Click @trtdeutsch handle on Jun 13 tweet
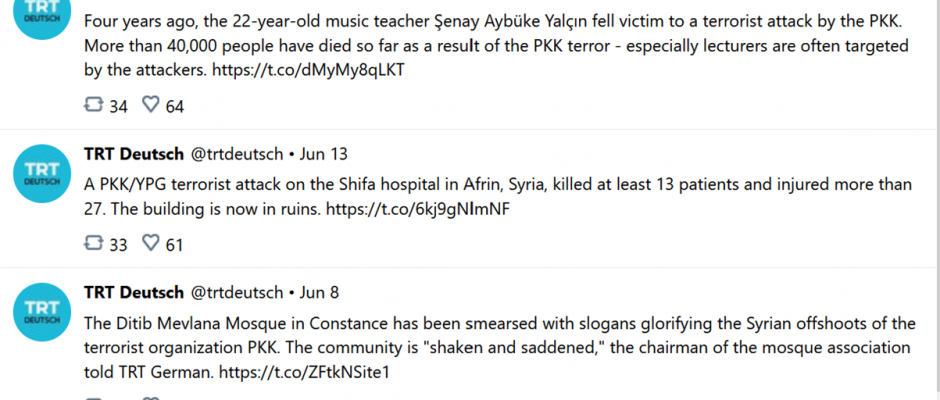 click(x=237, y=155)
